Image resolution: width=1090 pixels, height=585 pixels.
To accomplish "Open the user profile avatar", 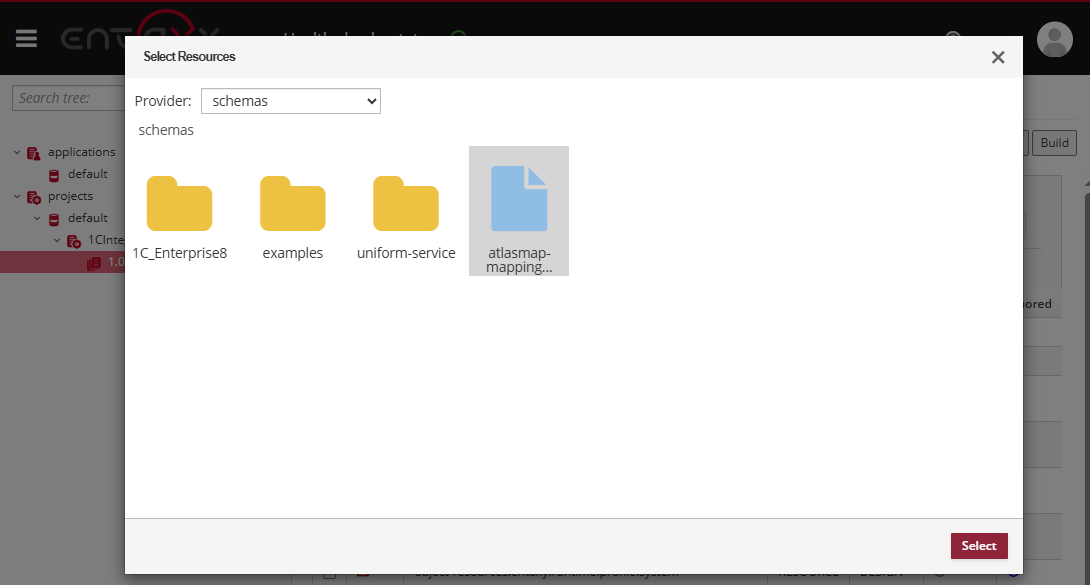I will pyautogui.click(x=1054, y=40).
